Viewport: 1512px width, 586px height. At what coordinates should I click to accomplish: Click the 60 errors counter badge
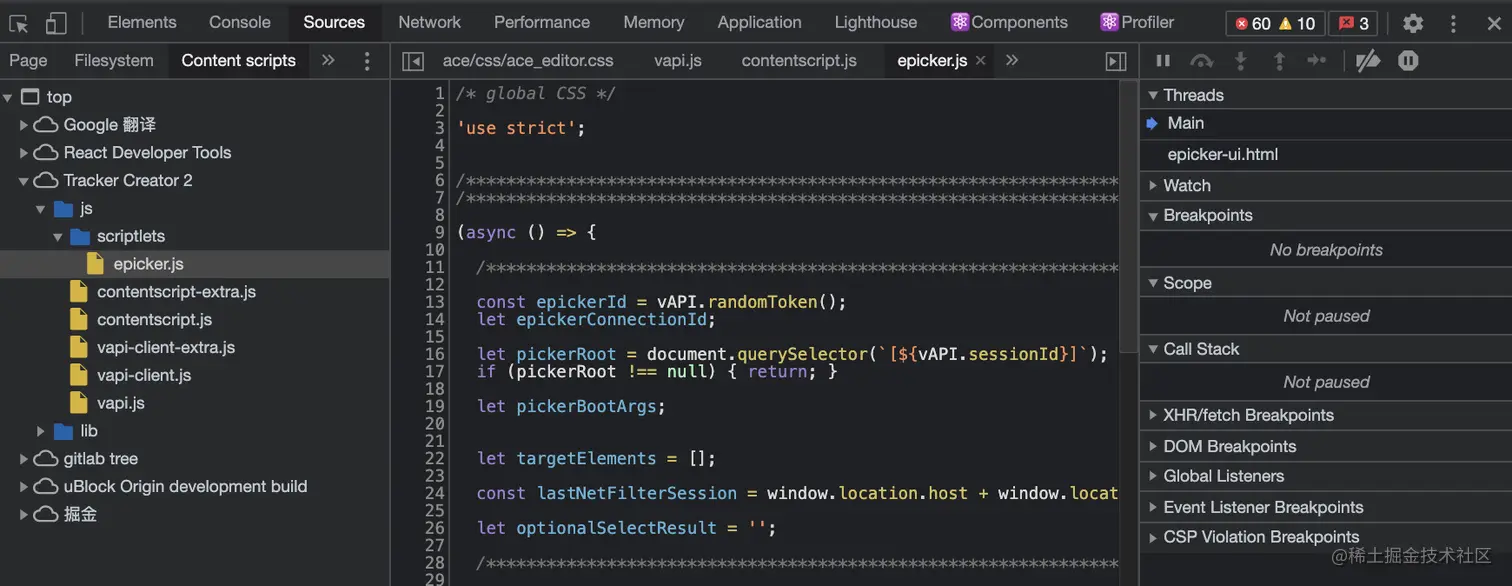1252,23
